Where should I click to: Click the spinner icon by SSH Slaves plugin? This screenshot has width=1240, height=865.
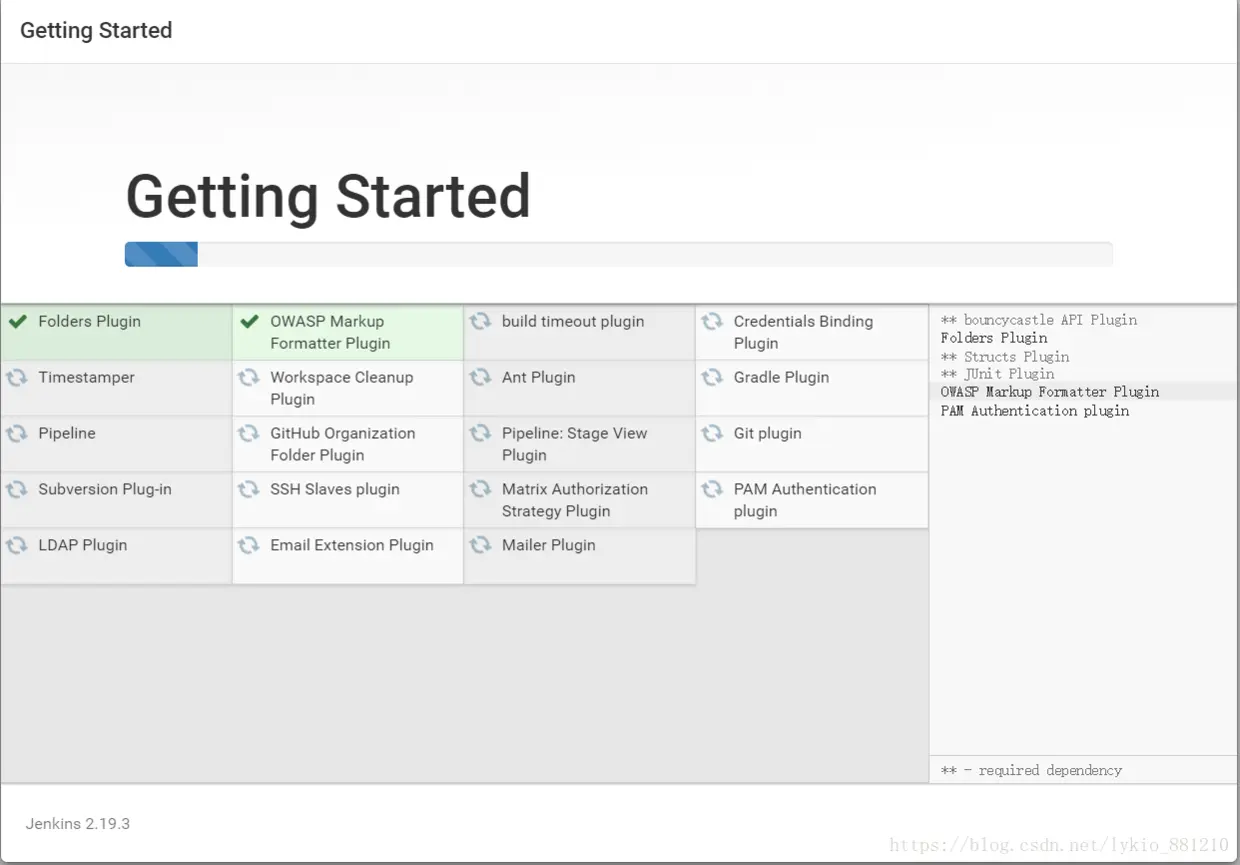[x=249, y=489]
